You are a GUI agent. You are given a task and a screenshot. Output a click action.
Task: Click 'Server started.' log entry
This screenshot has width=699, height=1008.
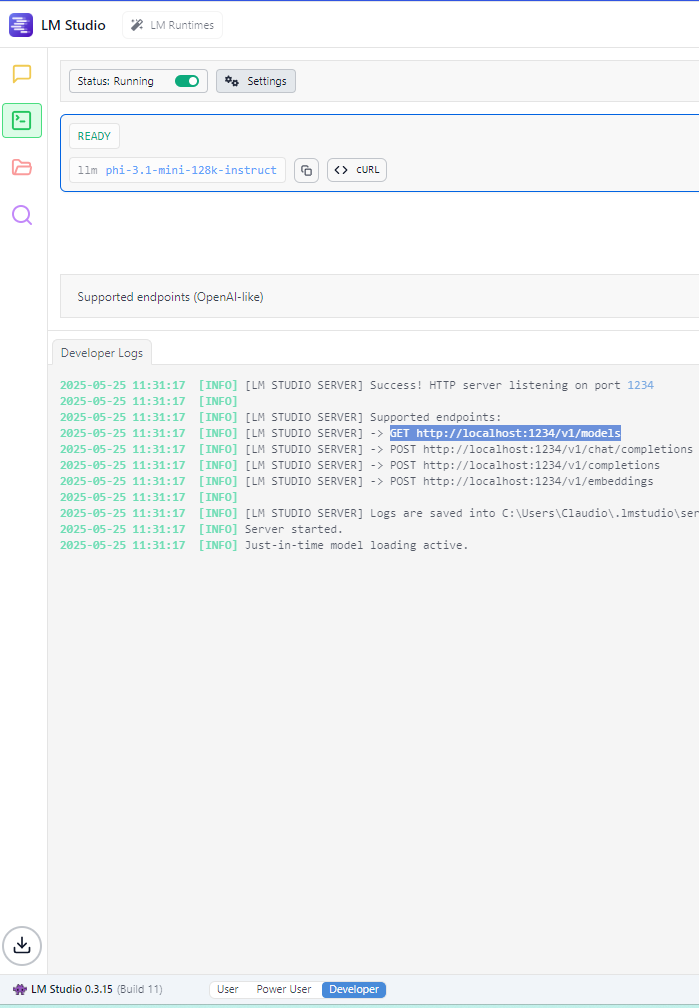[x=201, y=529]
